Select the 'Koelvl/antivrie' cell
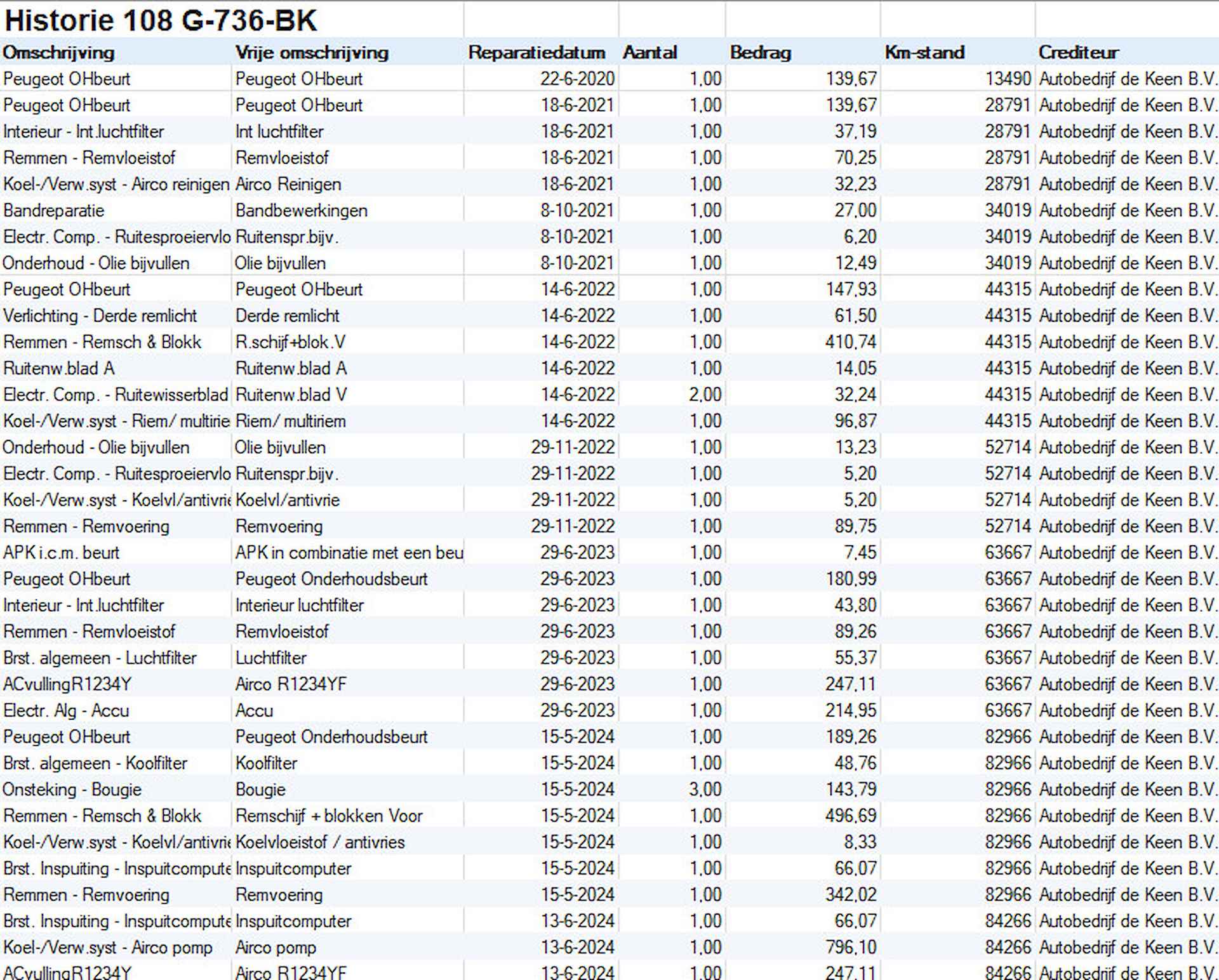Image resolution: width=1219 pixels, height=980 pixels. point(288,500)
